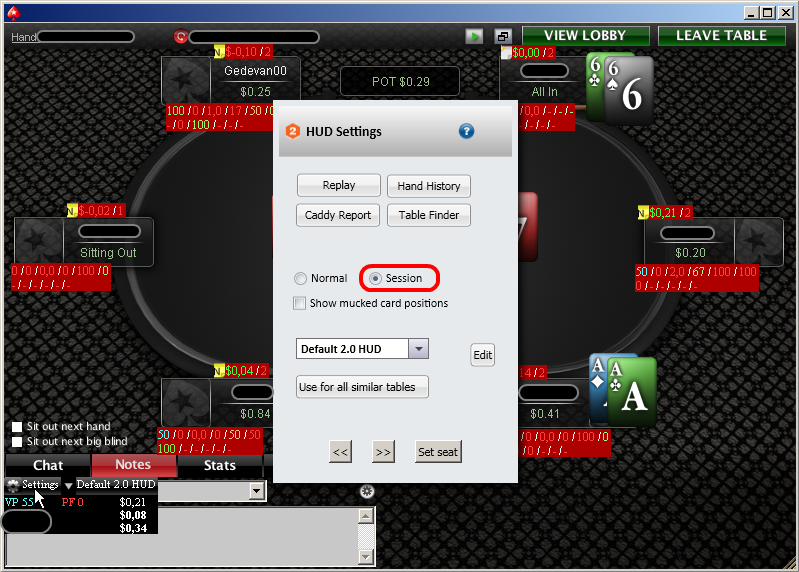Click the PokerStars spade logo in title bar
Viewport: 799px width, 572px height.
[13, 13]
